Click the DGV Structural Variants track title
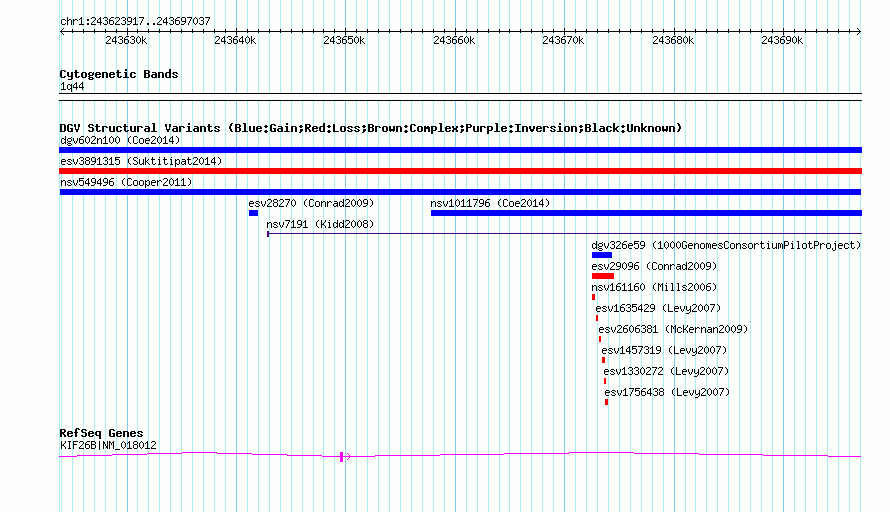890x512 pixels. 370,128
